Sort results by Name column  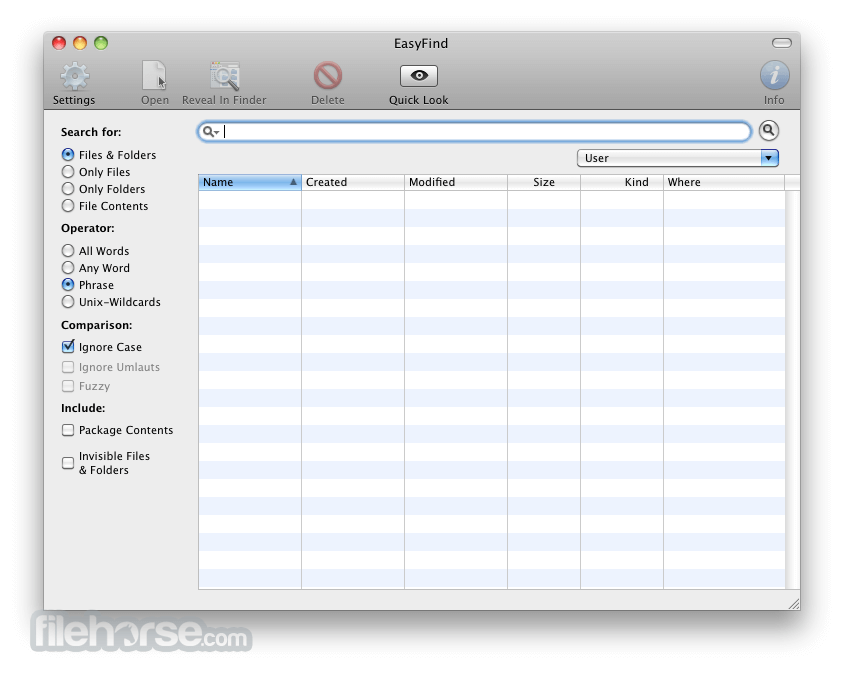250,182
